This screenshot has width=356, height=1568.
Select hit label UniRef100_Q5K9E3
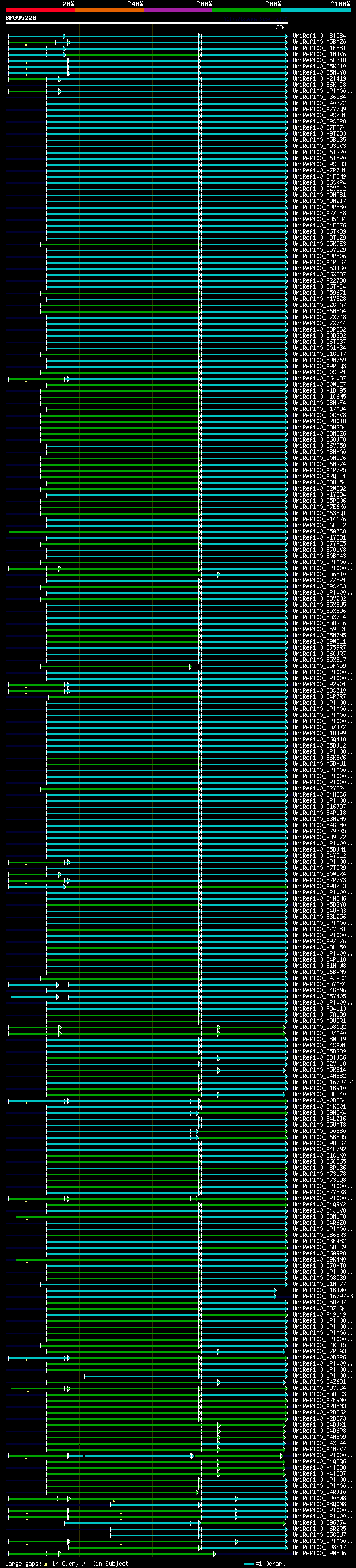point(319,244)
